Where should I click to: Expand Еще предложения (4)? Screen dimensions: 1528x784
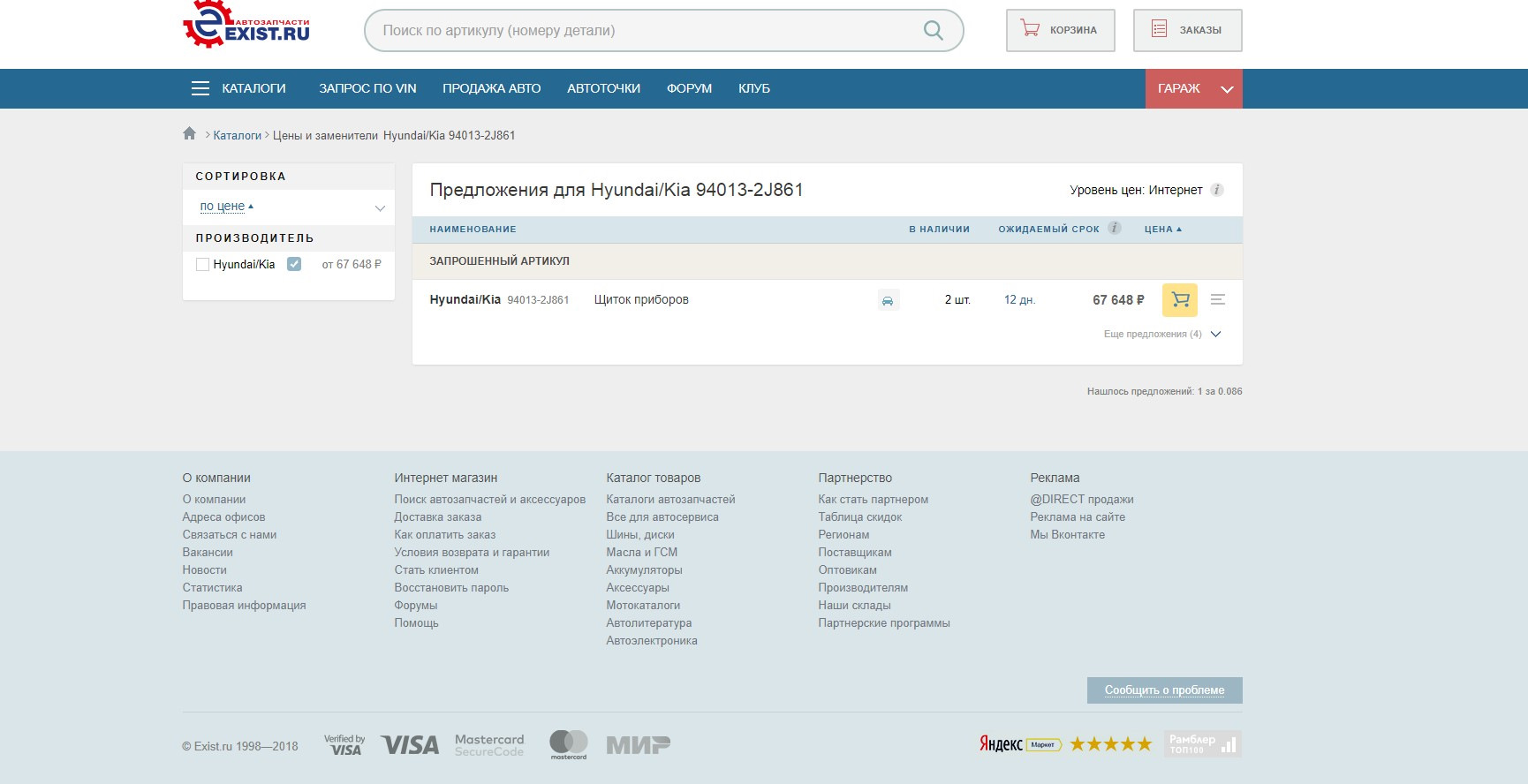click(x=1161, y=334)
